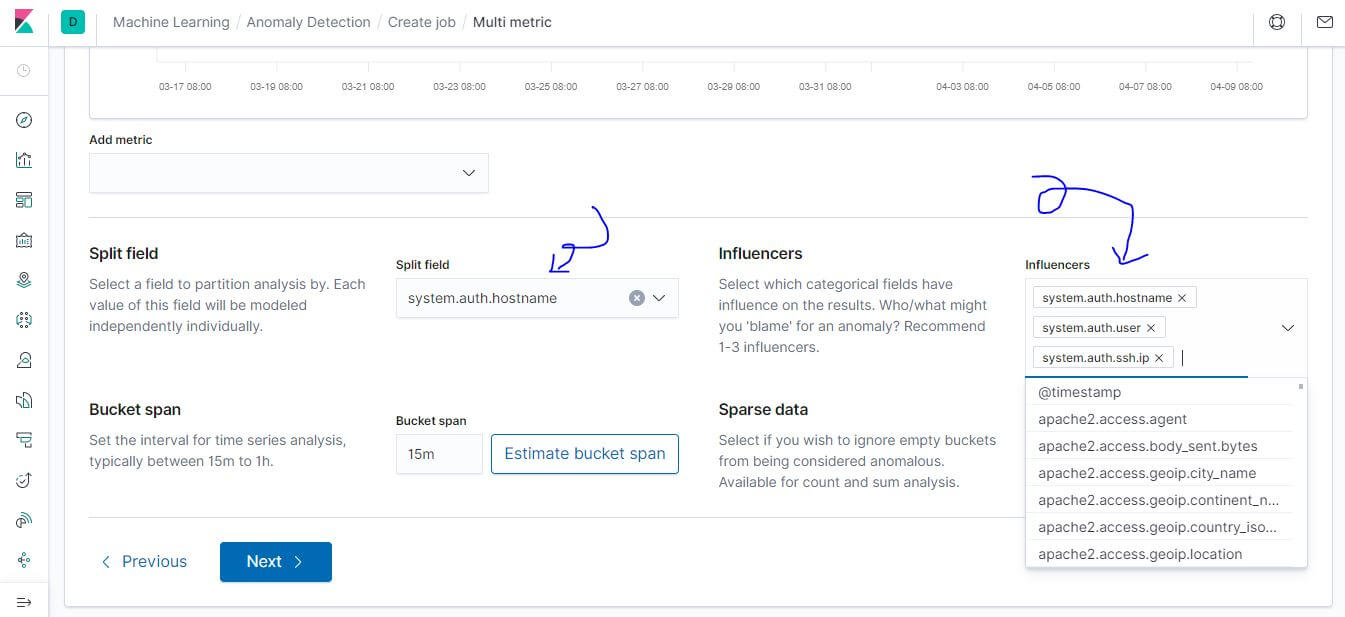Collapse the navigation sidebar
Image resolution: width=1345 pixels, height=617 pixels.
[24, 603]
